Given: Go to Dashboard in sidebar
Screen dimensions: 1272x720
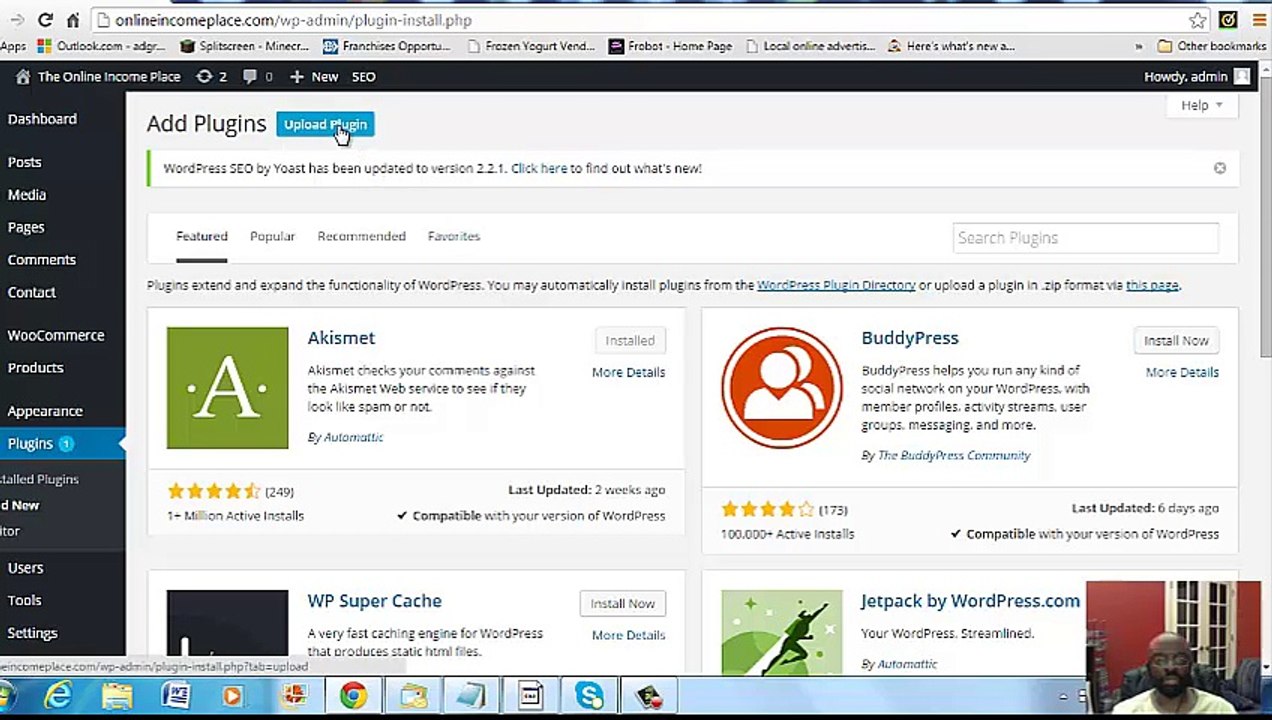Looking at the screenshot, I should click(42, 119).
